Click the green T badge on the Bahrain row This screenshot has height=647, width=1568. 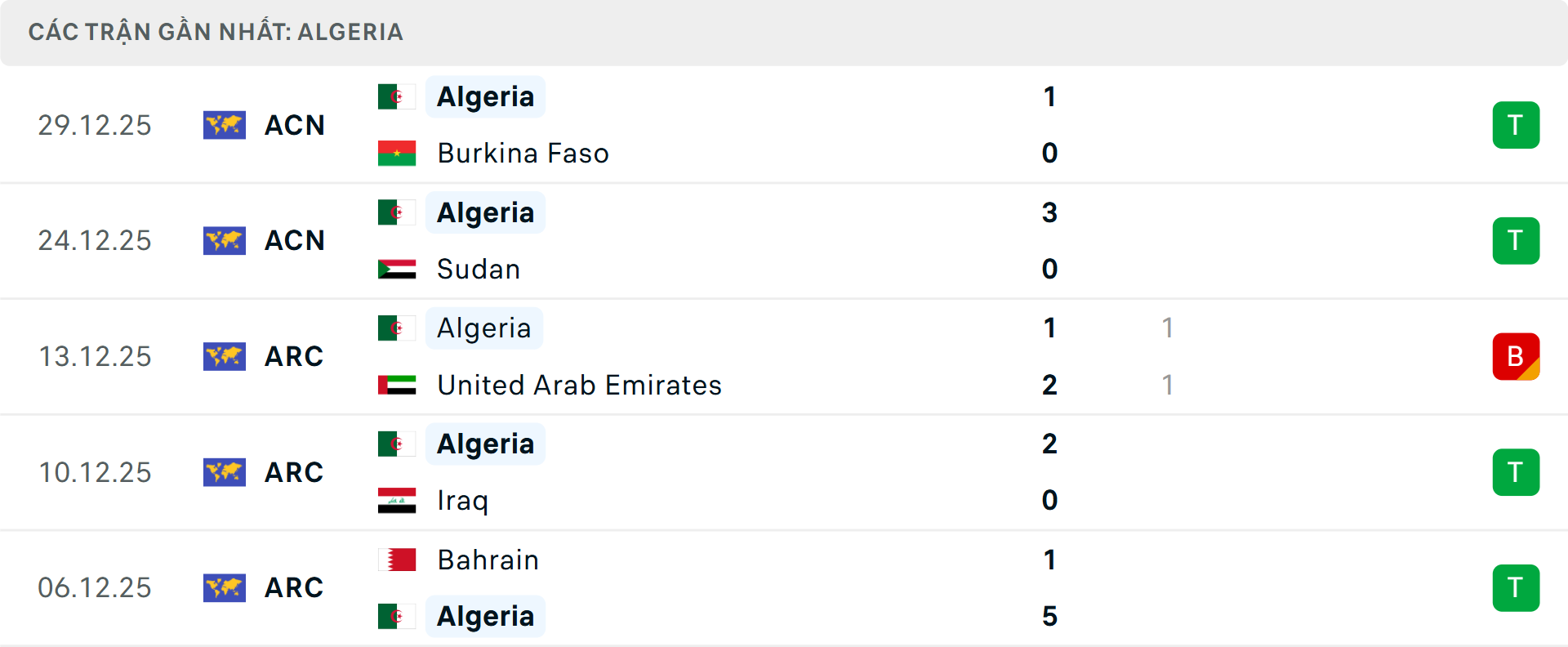click(x=1516, y=587)
